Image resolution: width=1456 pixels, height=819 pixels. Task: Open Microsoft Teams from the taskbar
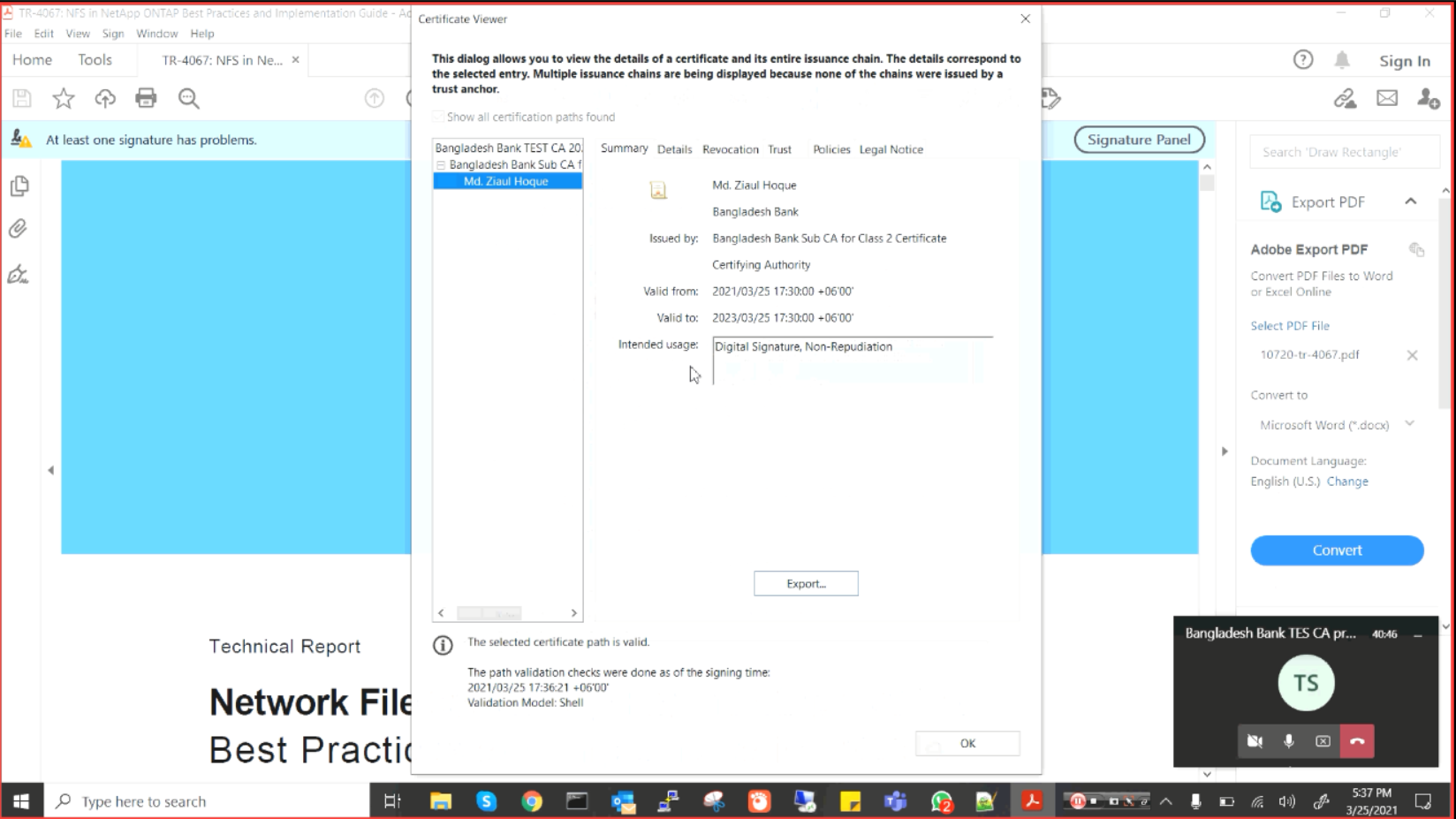pyautogui.click(x=895, y=801)
